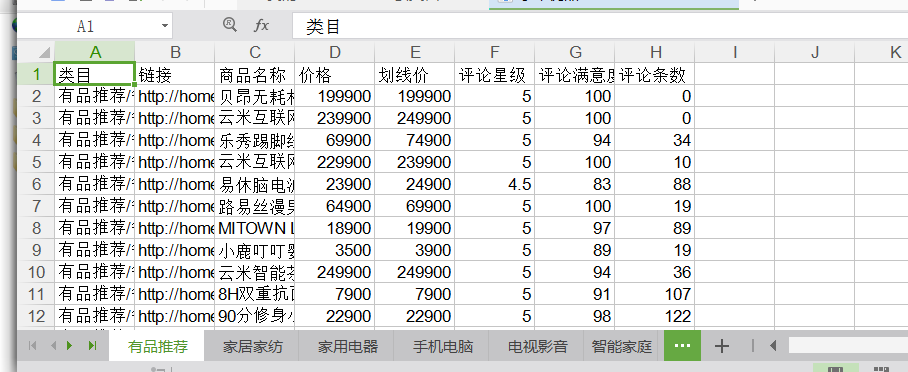This screenshot has width=908, height=372.
Task: Select the 23900 price cell
Action: [335, 184]
